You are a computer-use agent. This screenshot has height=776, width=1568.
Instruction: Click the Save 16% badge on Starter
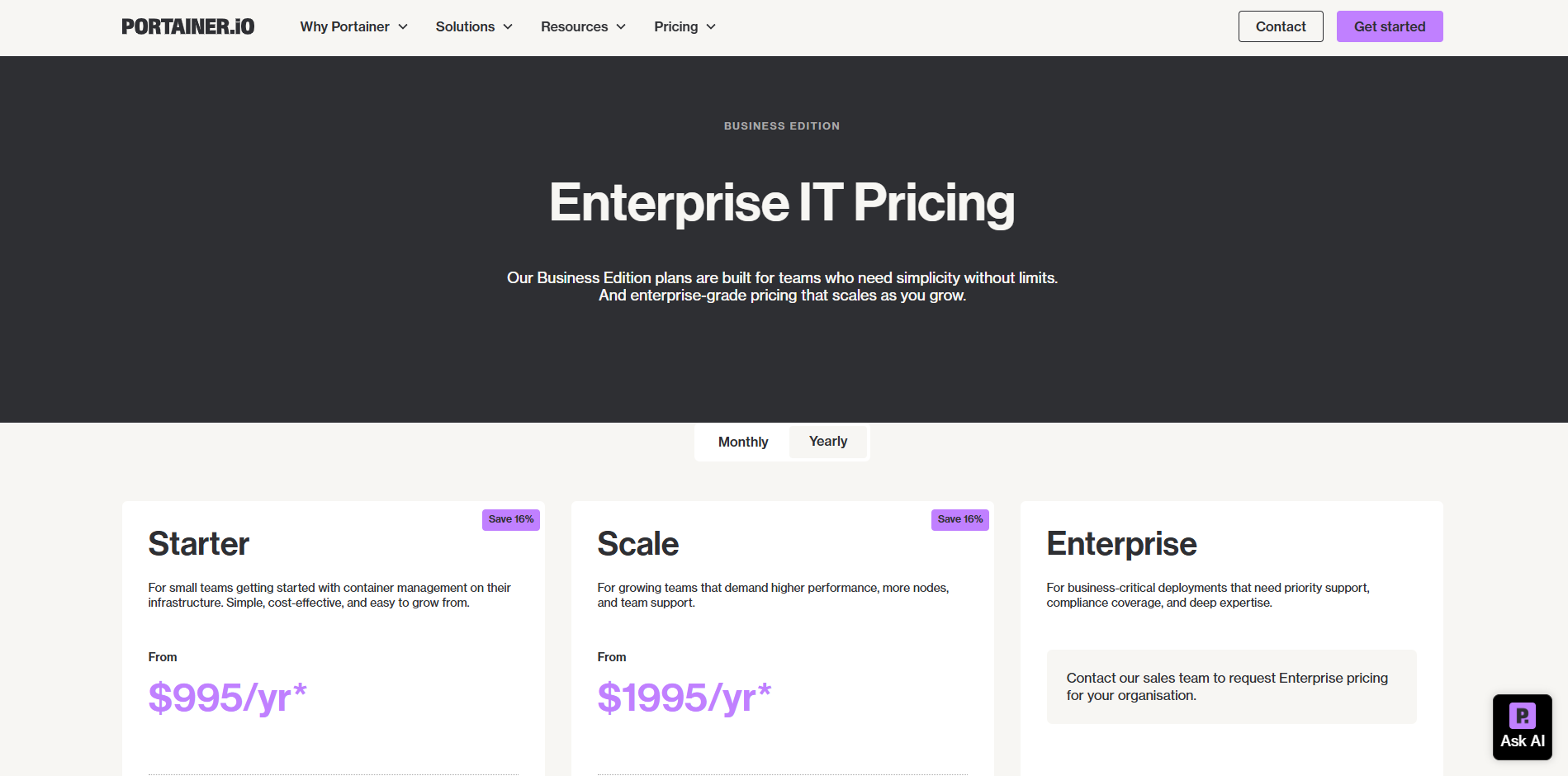click(x=510, y=519)
